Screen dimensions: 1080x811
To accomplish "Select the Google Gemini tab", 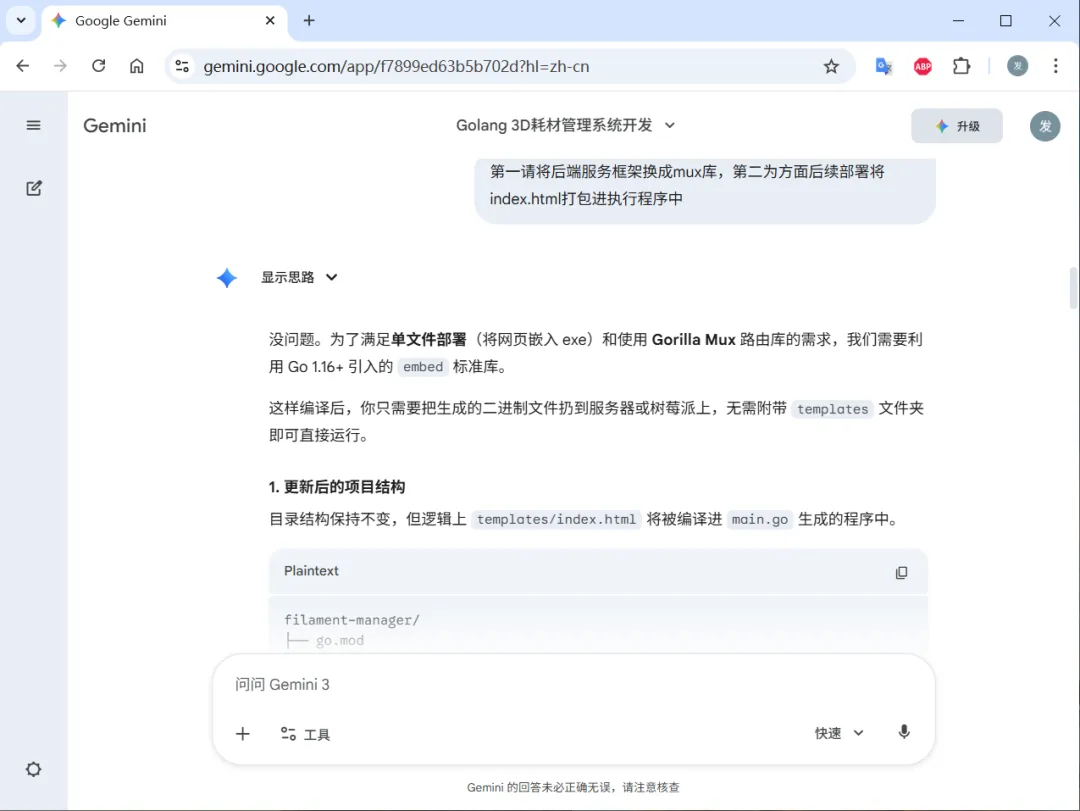I will (163, 21).
